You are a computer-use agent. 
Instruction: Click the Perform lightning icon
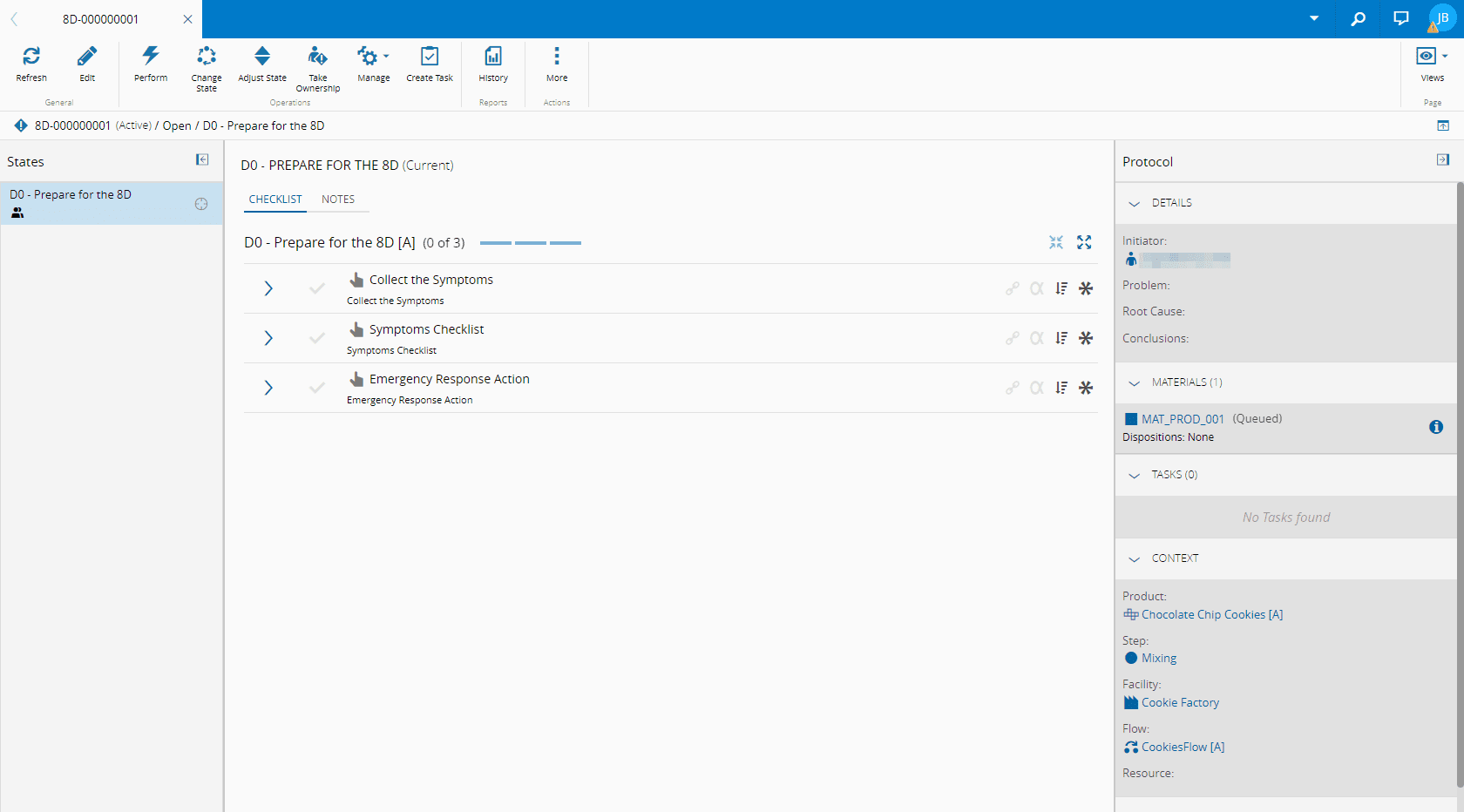[151, 58]
